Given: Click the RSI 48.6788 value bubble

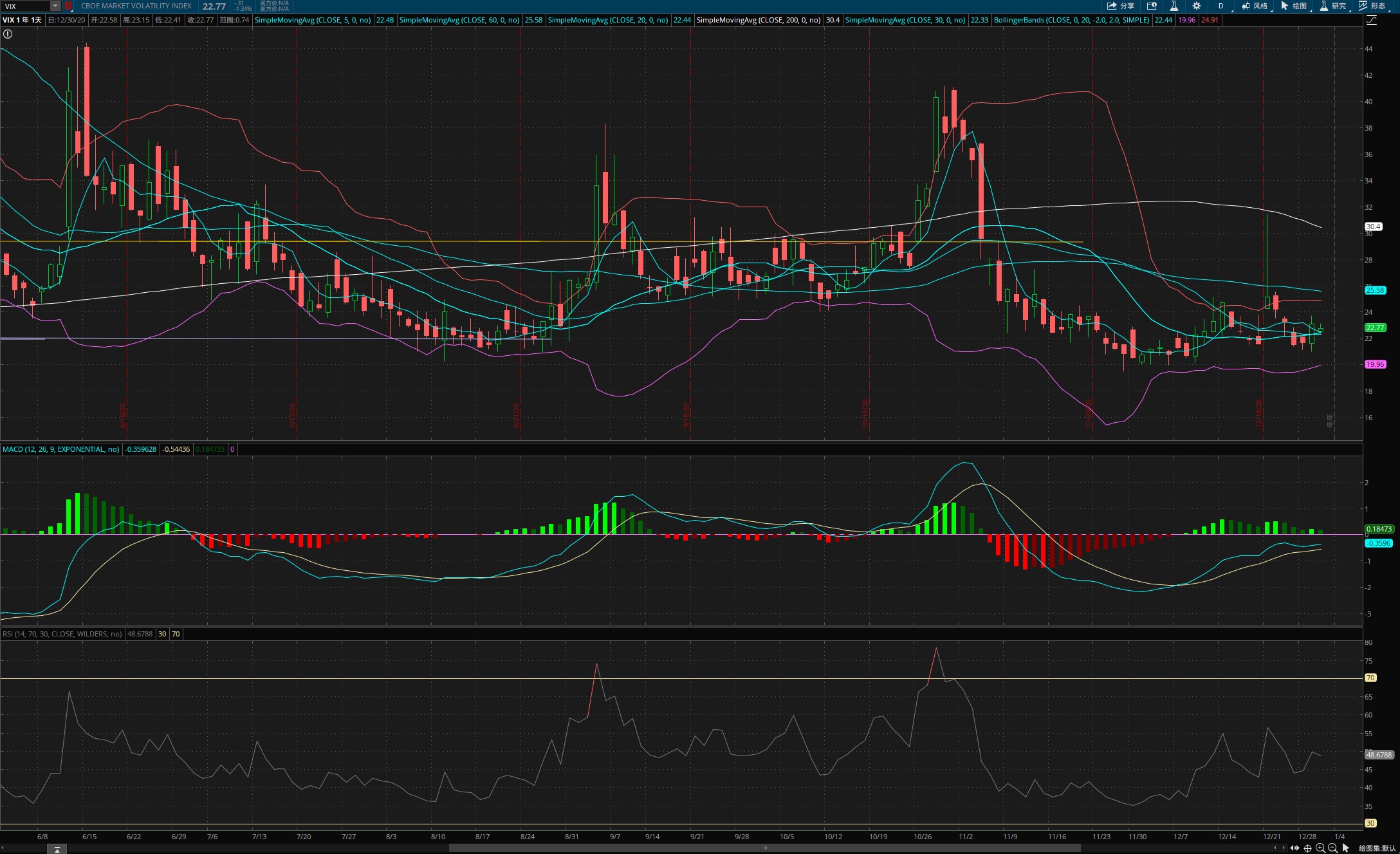Looking at the screenshot, I should pos(1379,755).
